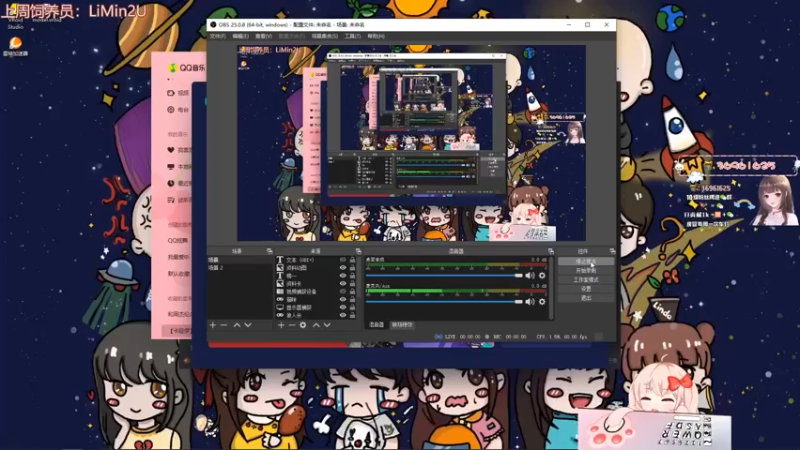Add a new source with the plus icon

pyautogui.click(x=281, y=325)
